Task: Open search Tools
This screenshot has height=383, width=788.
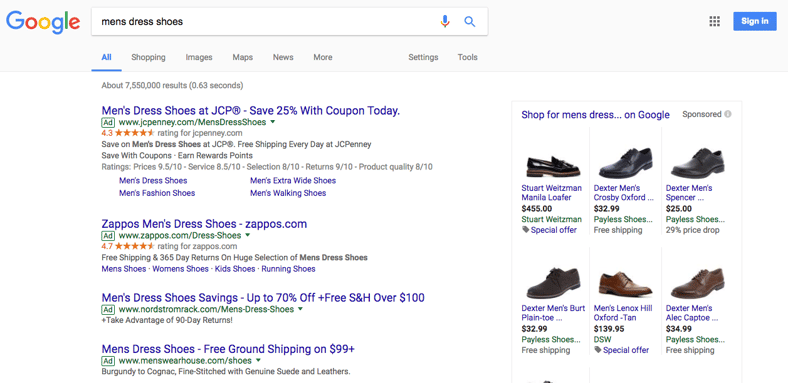Action: pos(467,57)
